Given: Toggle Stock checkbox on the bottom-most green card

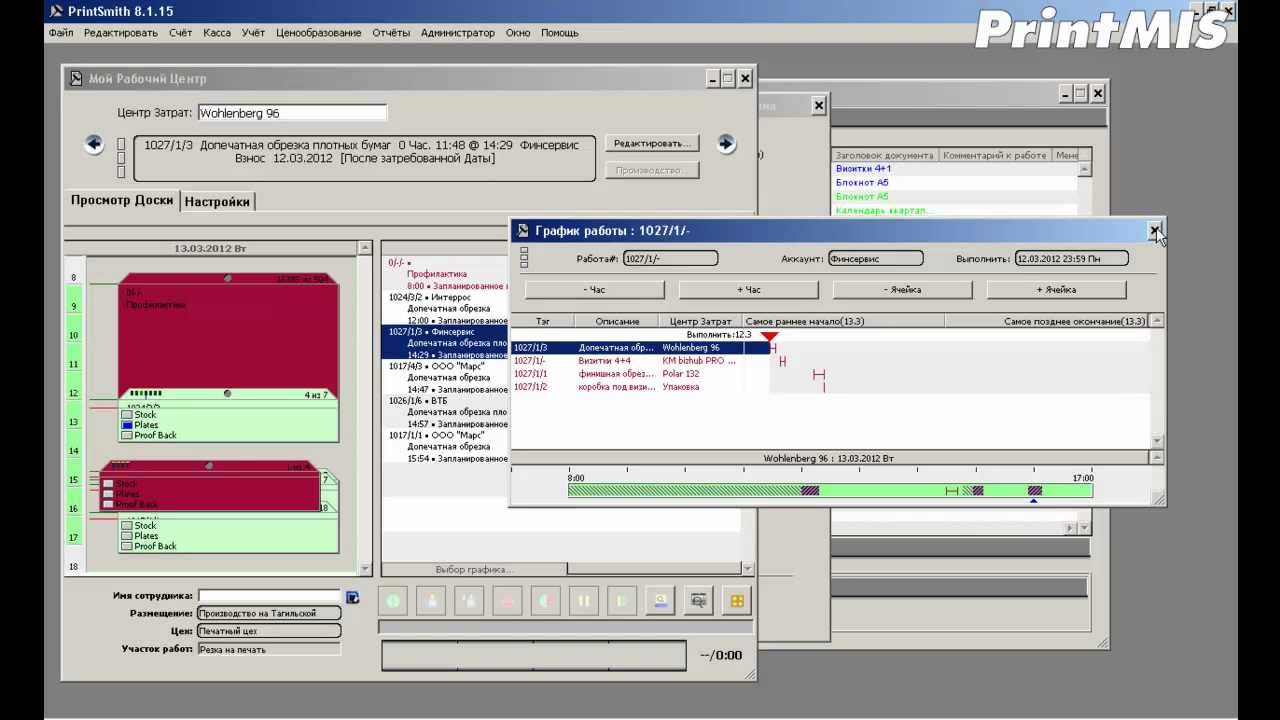Looking at the screenshot, I should (x=126, y=525).
